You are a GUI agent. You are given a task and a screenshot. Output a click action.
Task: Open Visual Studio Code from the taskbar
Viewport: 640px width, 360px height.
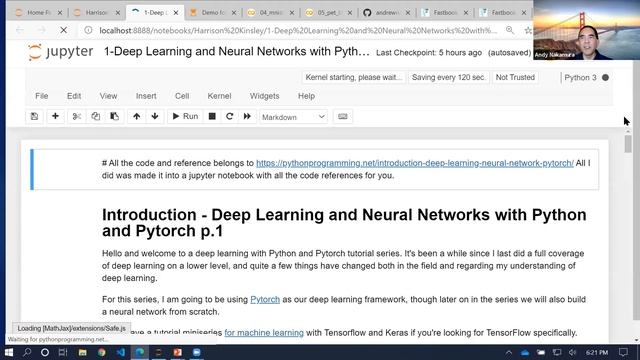click(121, 352)
